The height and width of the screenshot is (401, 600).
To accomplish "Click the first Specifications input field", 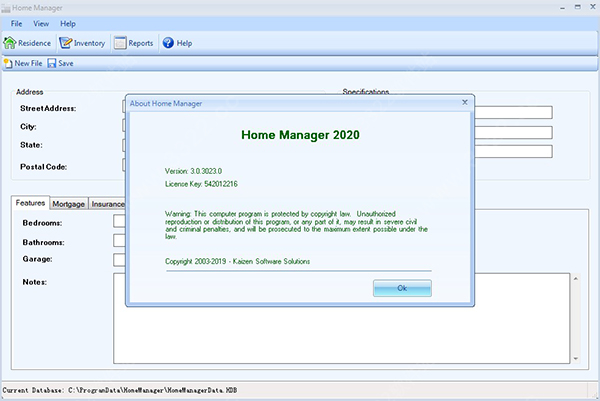I will click(x=514, y=112).
